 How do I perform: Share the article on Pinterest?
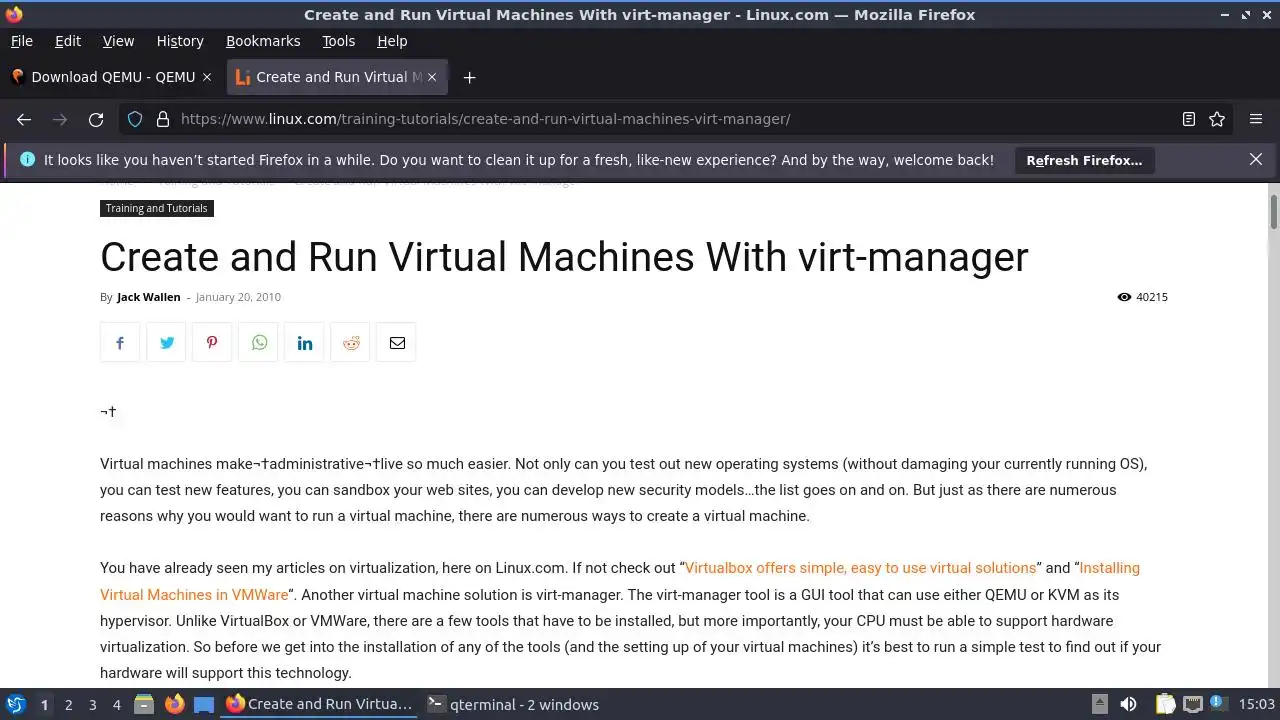click(212, 343)
